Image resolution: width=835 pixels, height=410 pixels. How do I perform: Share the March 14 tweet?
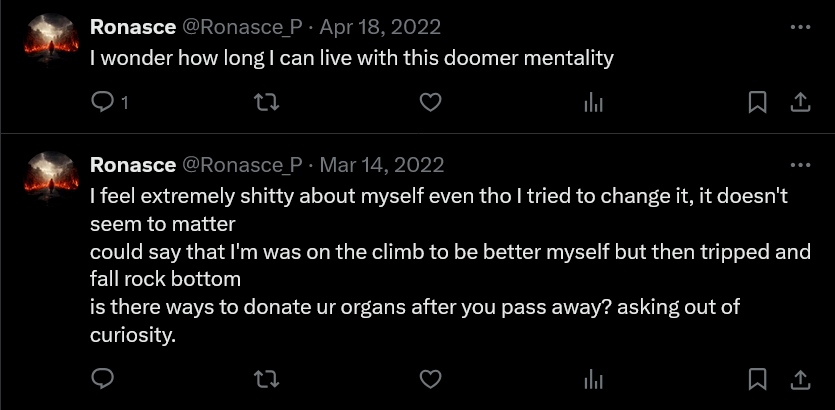coord(800,378)
